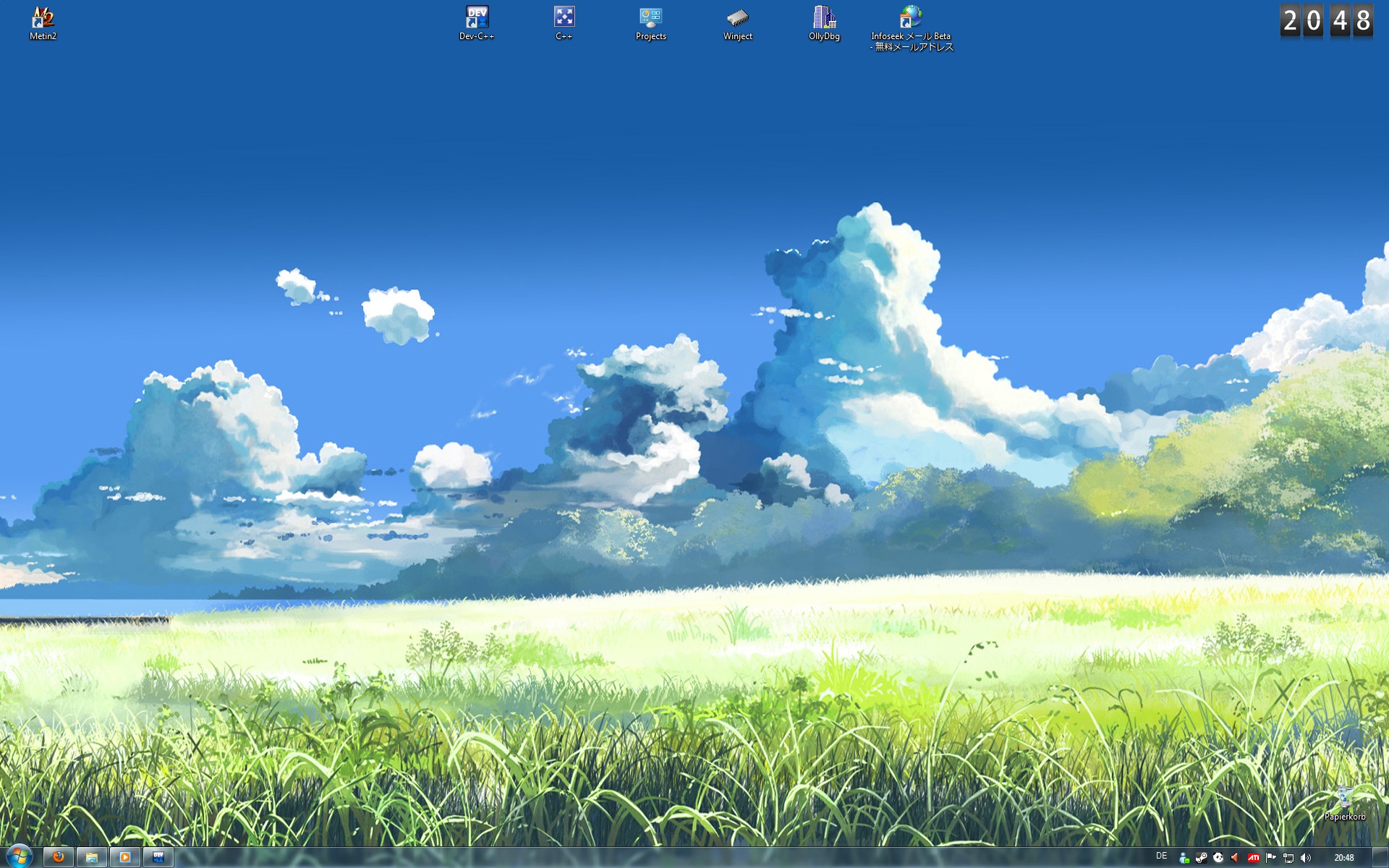Select the Winject desktop icon

click(x=737, y=23)
